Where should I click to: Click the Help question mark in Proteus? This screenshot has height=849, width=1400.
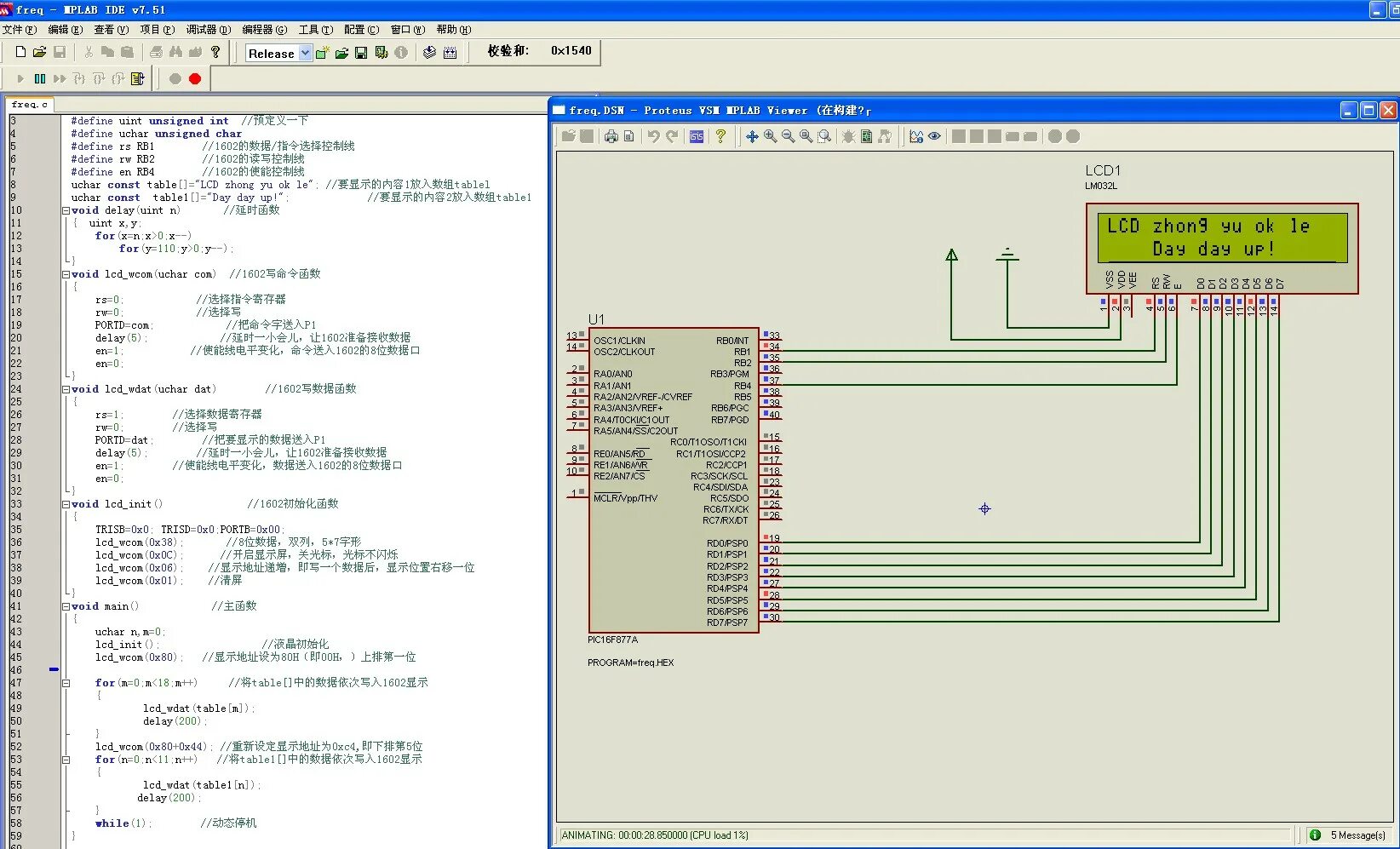coord(721,136)
